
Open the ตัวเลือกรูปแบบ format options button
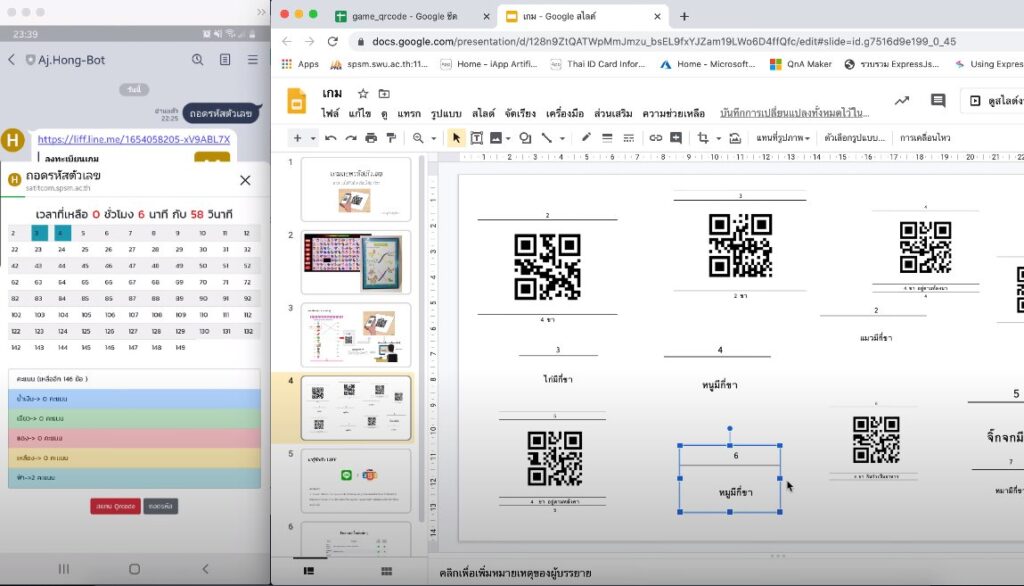[x=854, y=138]
